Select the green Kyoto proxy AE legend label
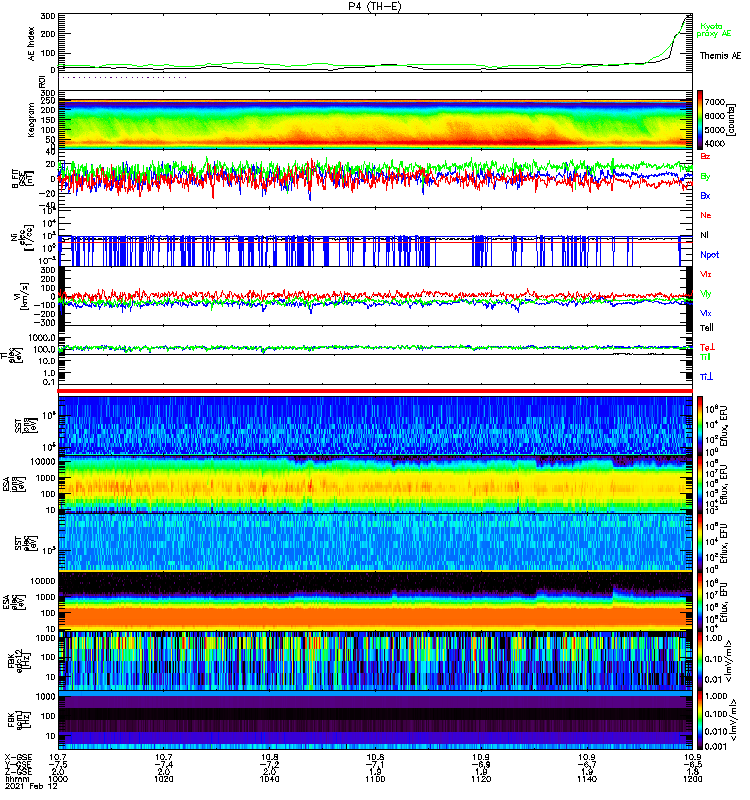 714,30
